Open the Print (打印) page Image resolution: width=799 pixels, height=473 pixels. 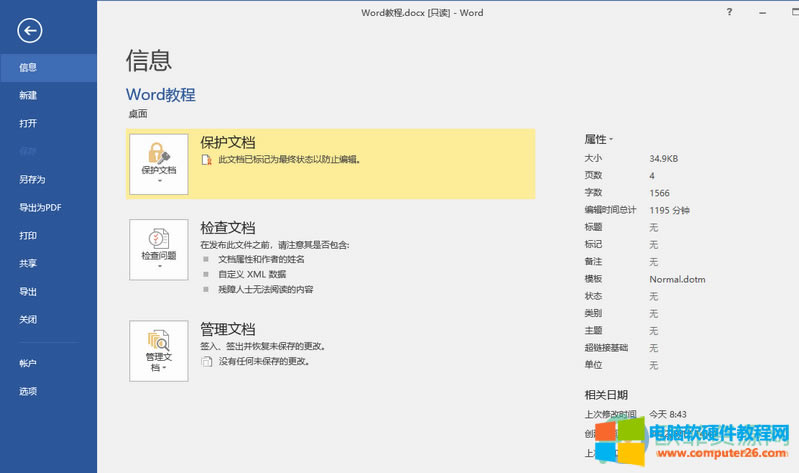pos(28,236)
